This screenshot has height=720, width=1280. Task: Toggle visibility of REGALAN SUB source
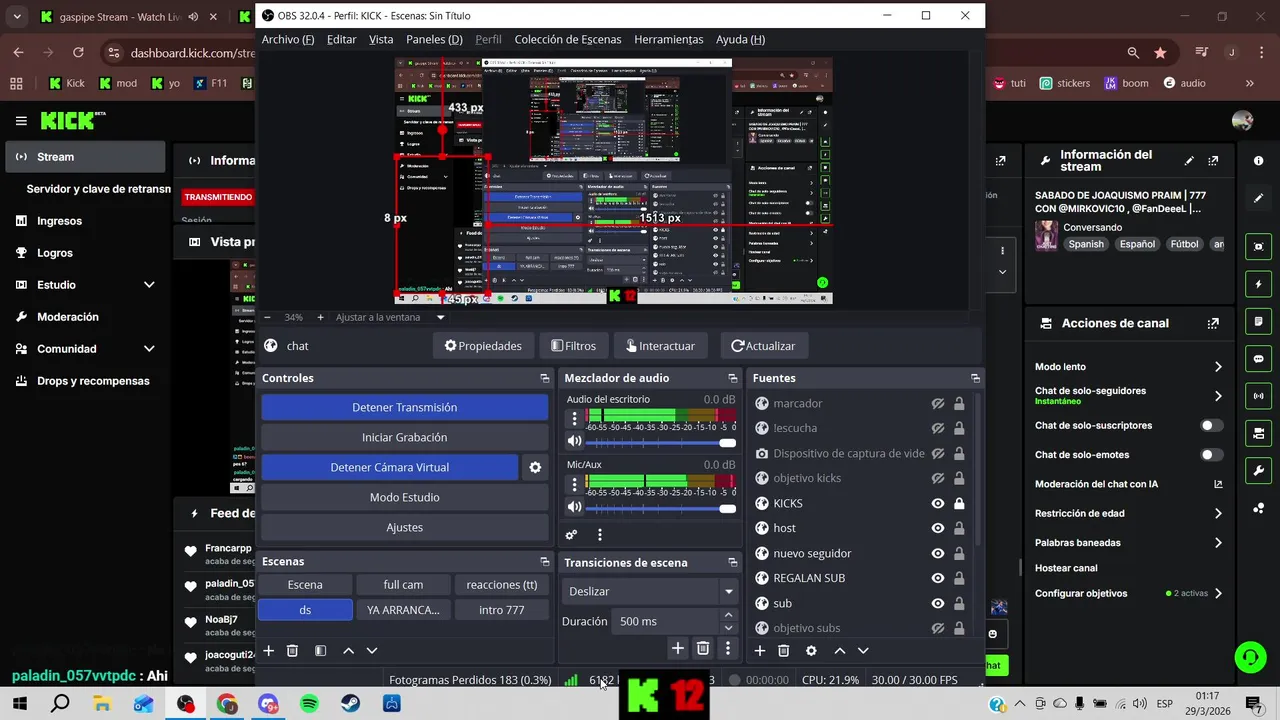point(938,578)
